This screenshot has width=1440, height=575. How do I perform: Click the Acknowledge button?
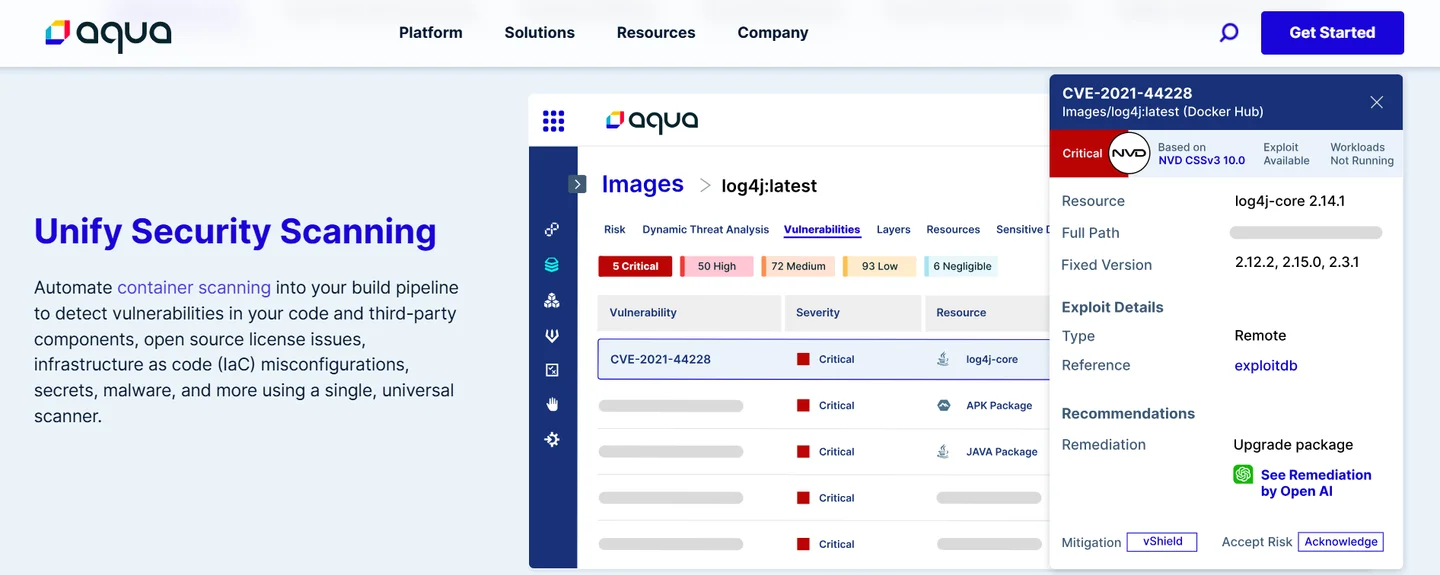click(1341, 541)
